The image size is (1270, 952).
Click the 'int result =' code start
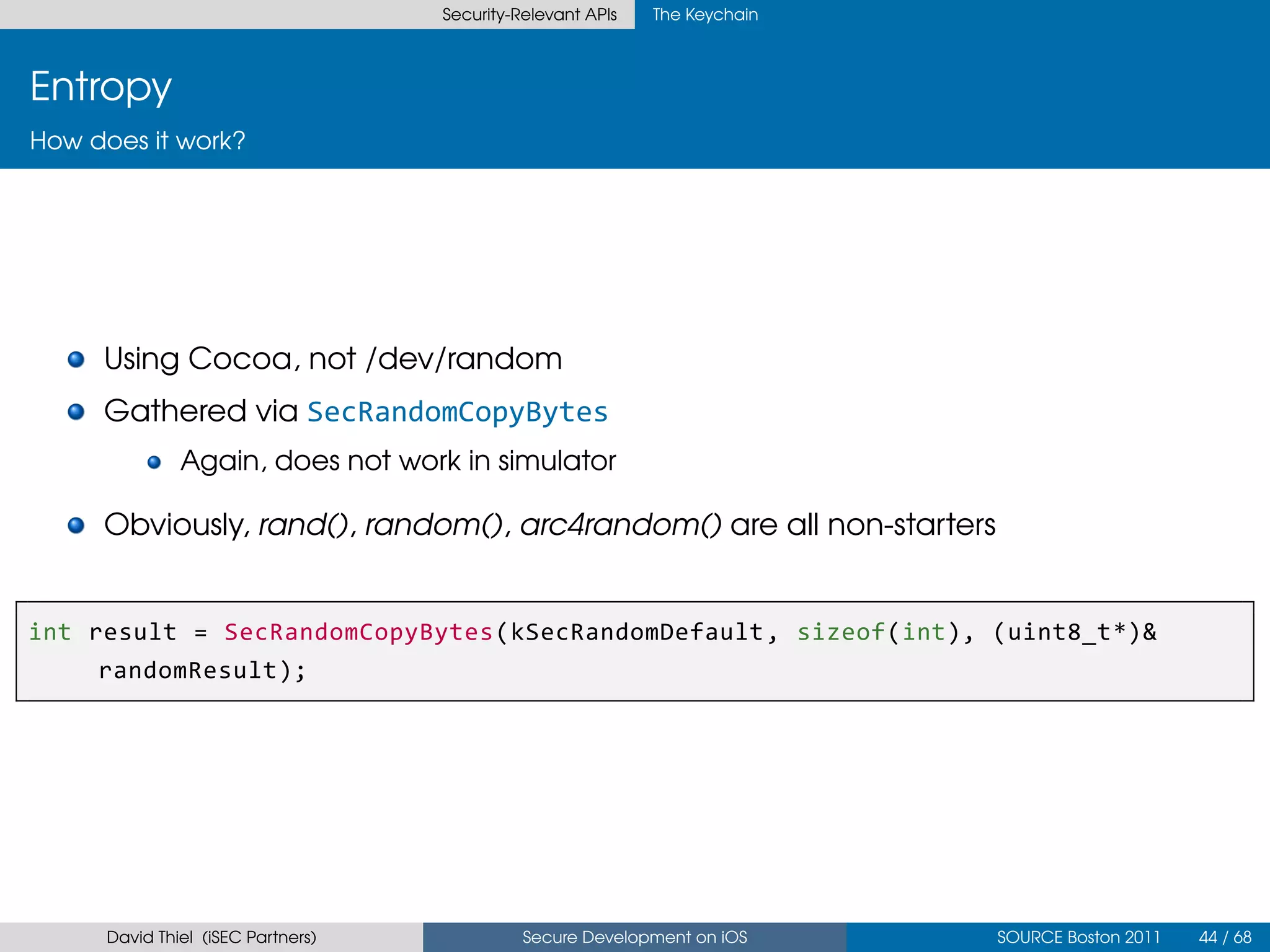[x=118, y=632]
